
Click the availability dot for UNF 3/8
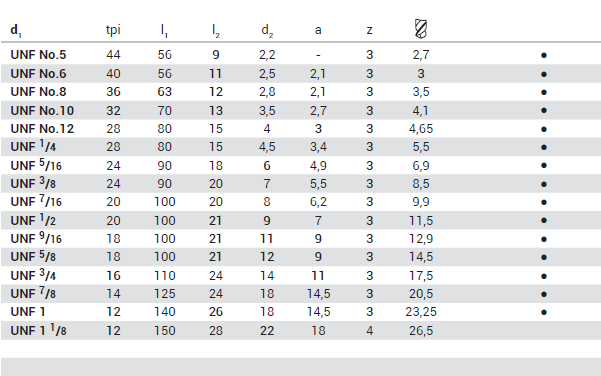[544, 184]
